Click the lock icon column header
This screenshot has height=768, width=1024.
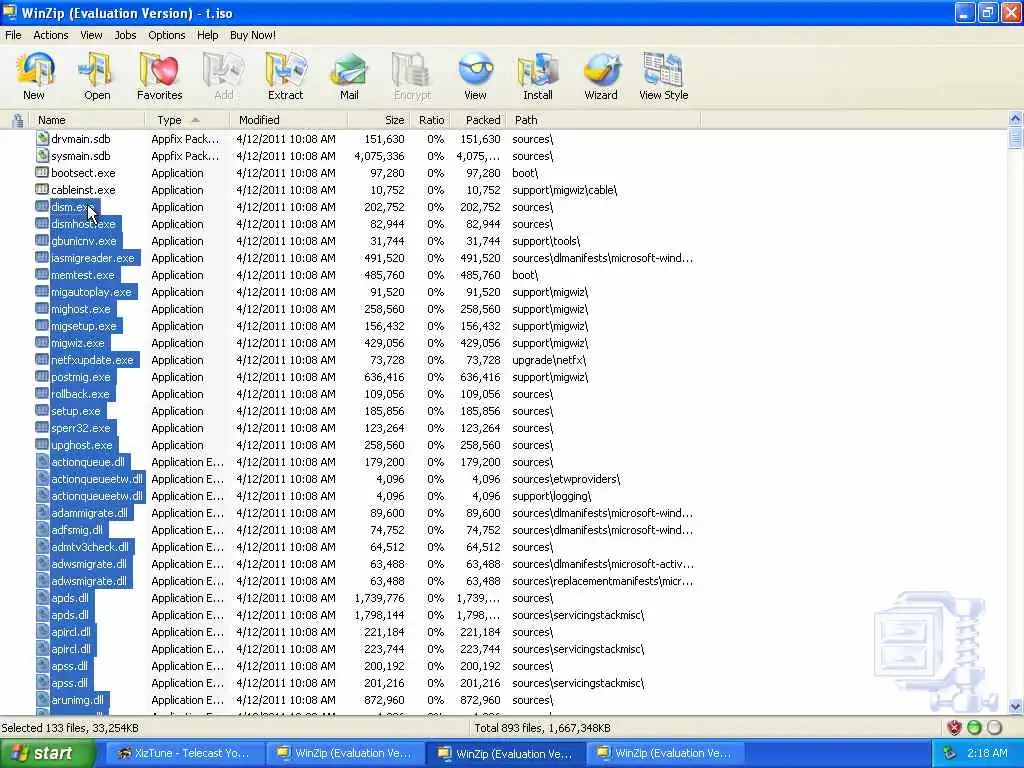coord(18,120)
